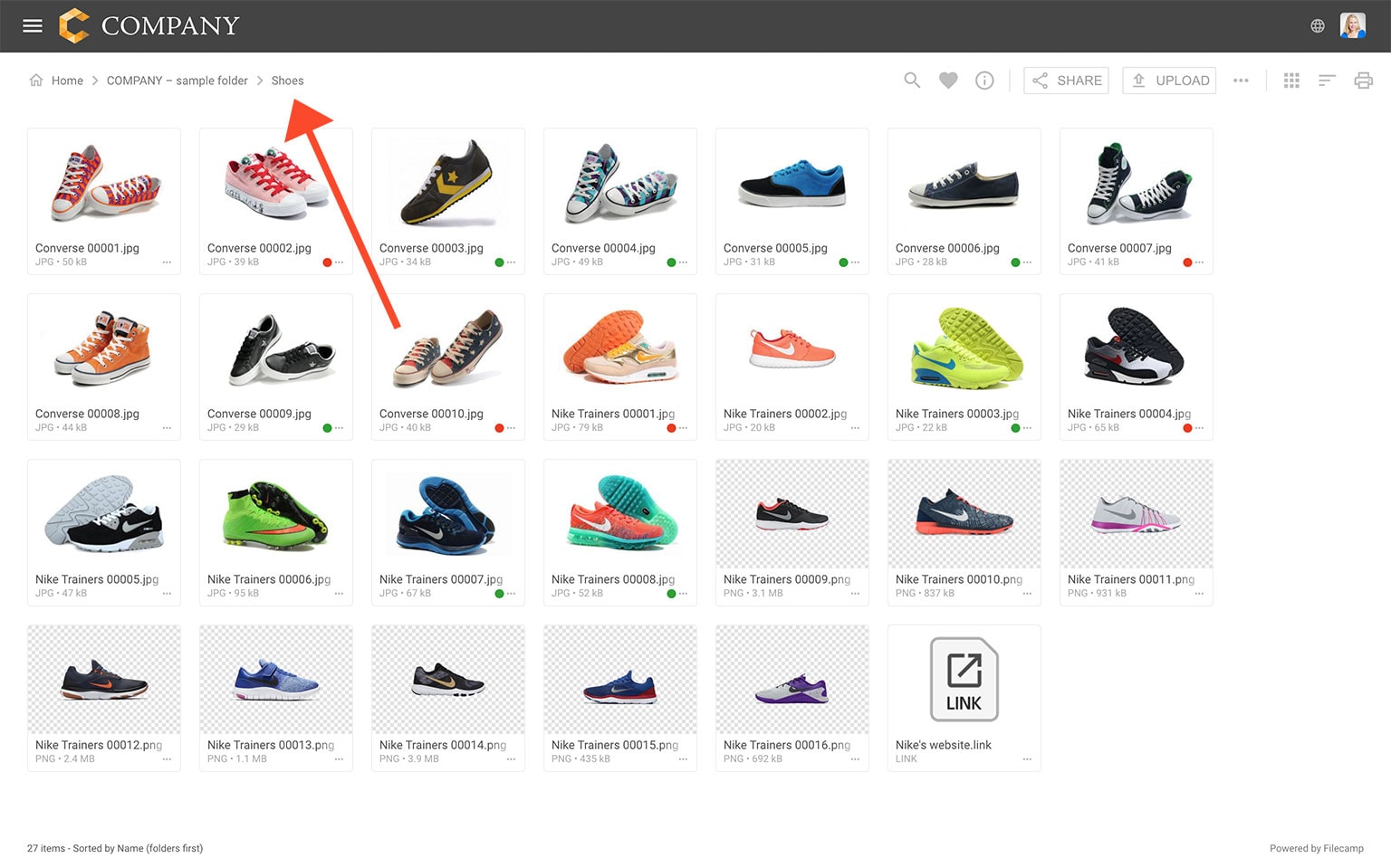
Task: Select file name Nike Trainers 00001.jpg
Action: coord(613,414)
